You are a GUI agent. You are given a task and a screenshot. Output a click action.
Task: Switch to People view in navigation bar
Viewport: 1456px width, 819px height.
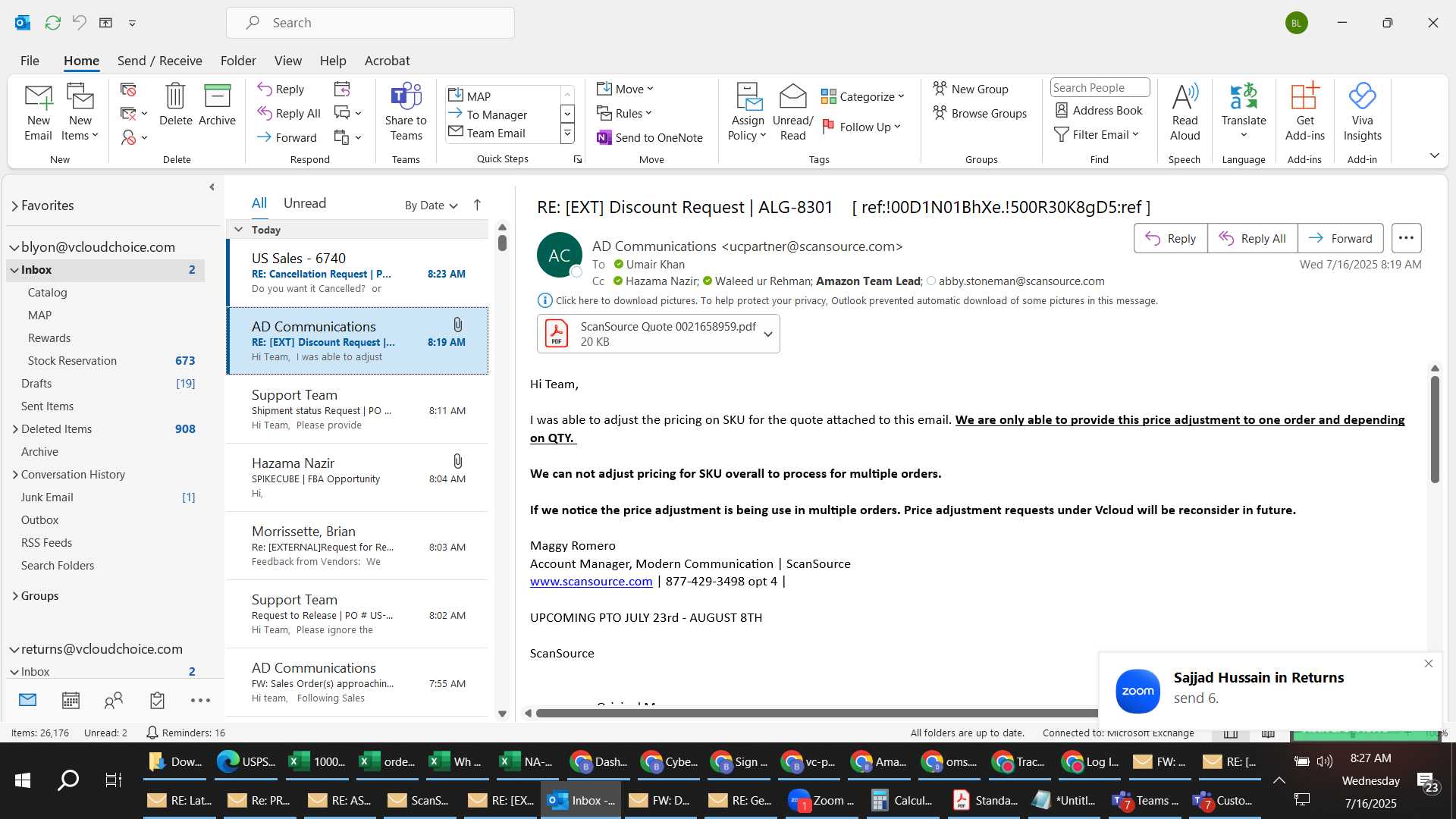pyautogui.click(x=114, y=700)
